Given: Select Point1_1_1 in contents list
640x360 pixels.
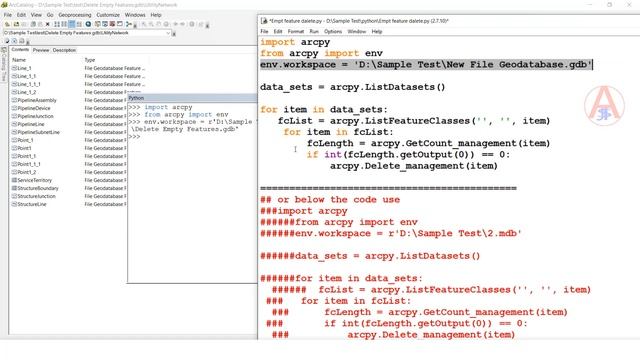Looking at the screenshot, I should (26, 164).
